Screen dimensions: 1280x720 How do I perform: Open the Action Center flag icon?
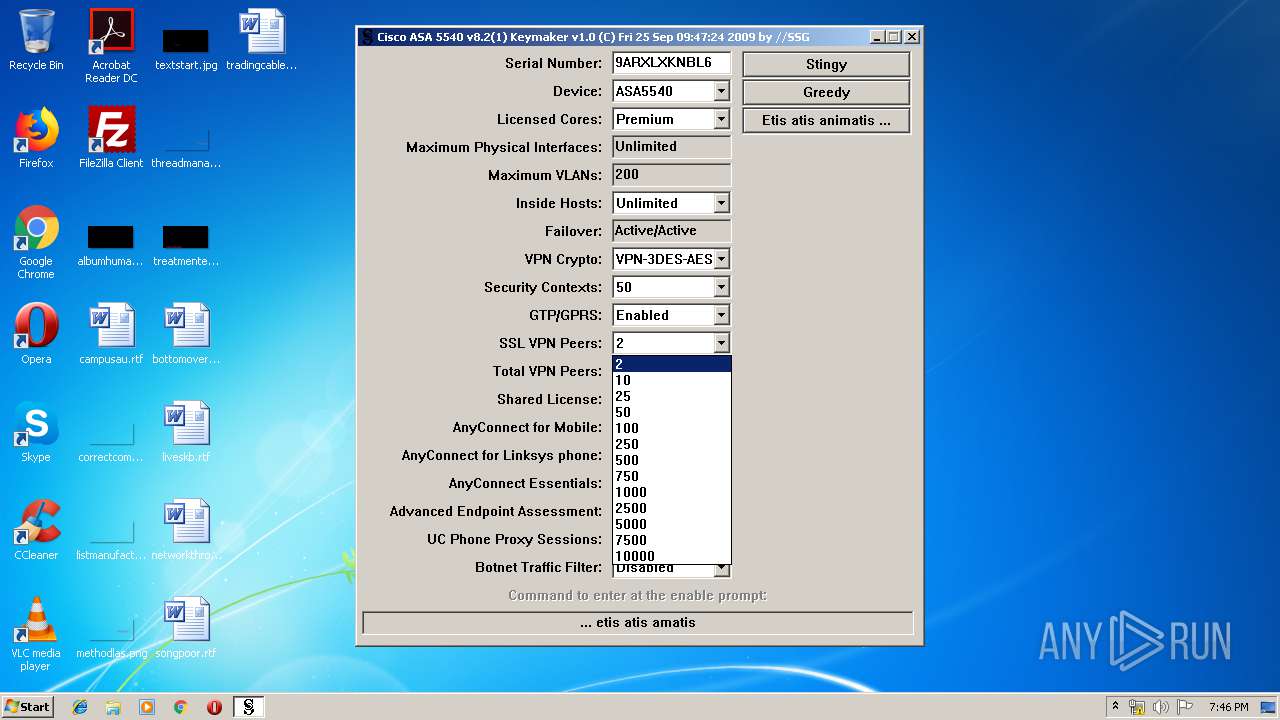pyautogui.click(x=1185, y=707)
